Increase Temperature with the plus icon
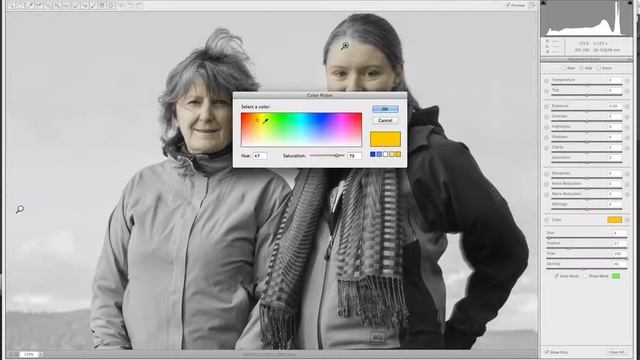The width and height of the screenshot is (640, 360). [x=627, y=81]
